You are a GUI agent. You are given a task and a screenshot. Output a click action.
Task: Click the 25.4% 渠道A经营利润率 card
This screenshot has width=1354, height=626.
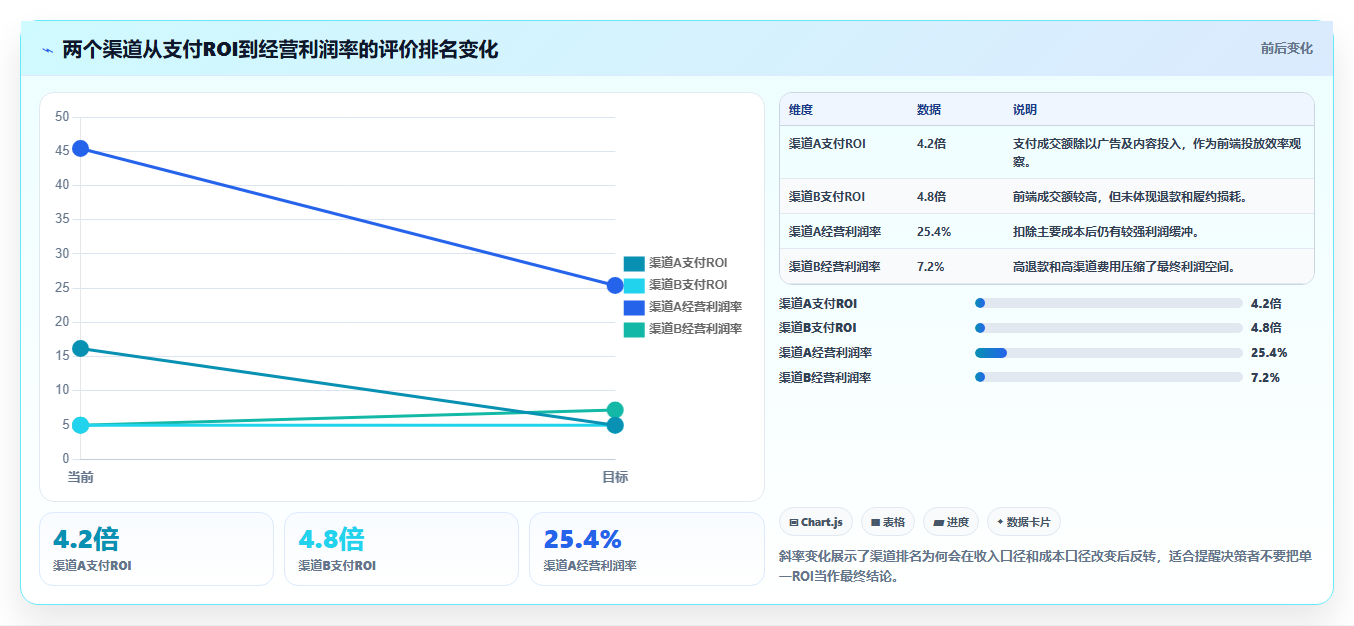[646, 549]
